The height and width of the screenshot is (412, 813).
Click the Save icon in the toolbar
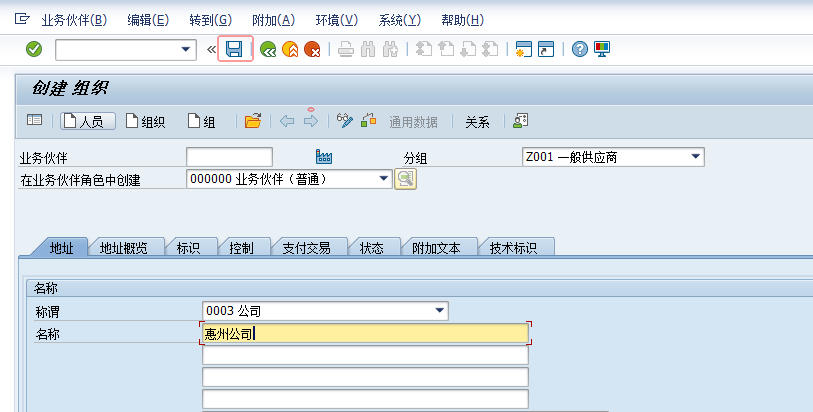(235, 49)
